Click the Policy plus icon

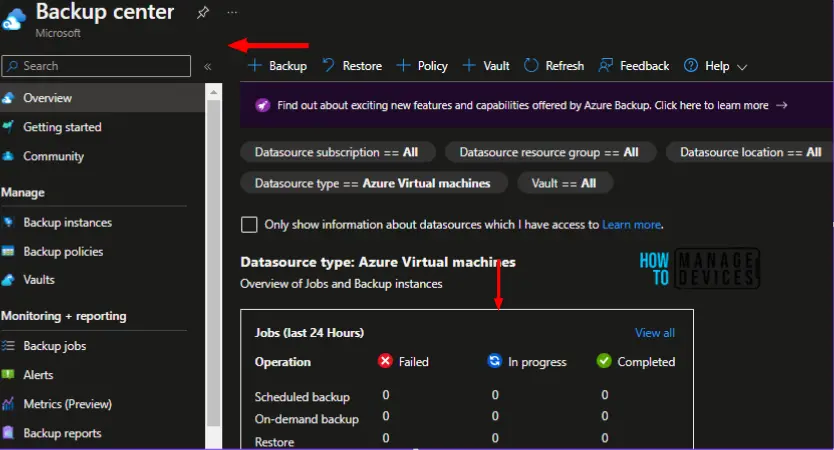click(x=403, y=65)
